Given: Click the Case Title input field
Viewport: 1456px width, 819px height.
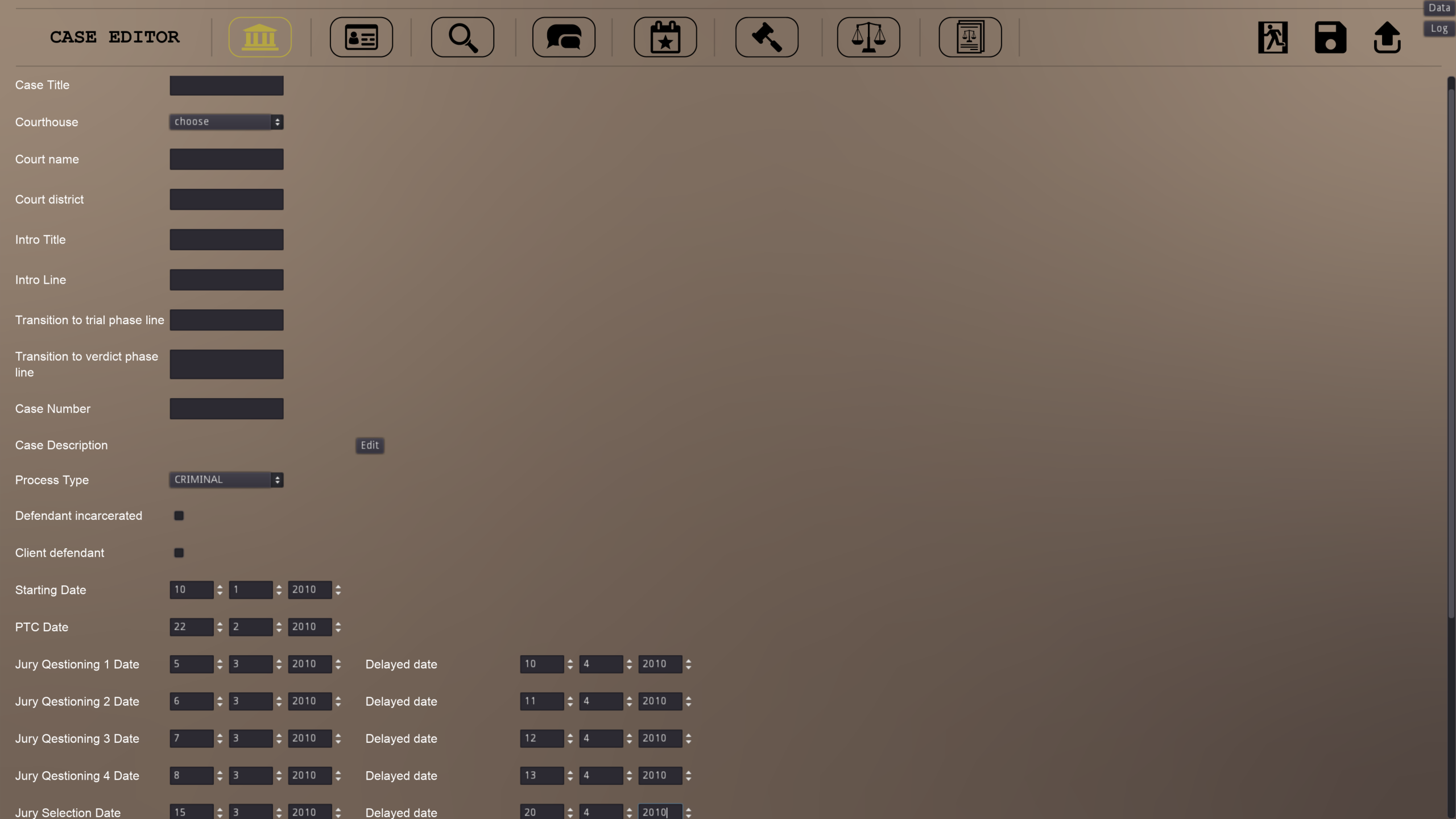Looking at the screenshot, I should click(x=226, y=85).
